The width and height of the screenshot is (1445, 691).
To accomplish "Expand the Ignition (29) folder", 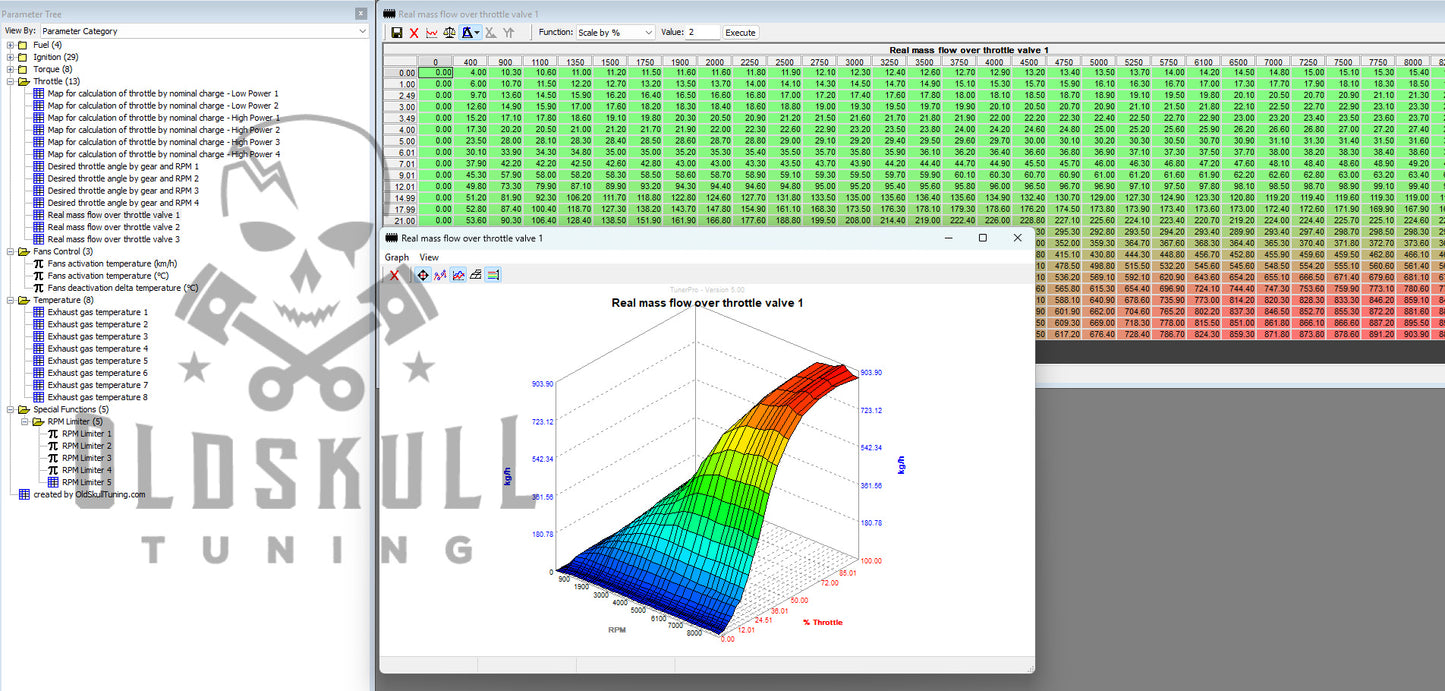I will pyautogui.click(x=10, y=57).
